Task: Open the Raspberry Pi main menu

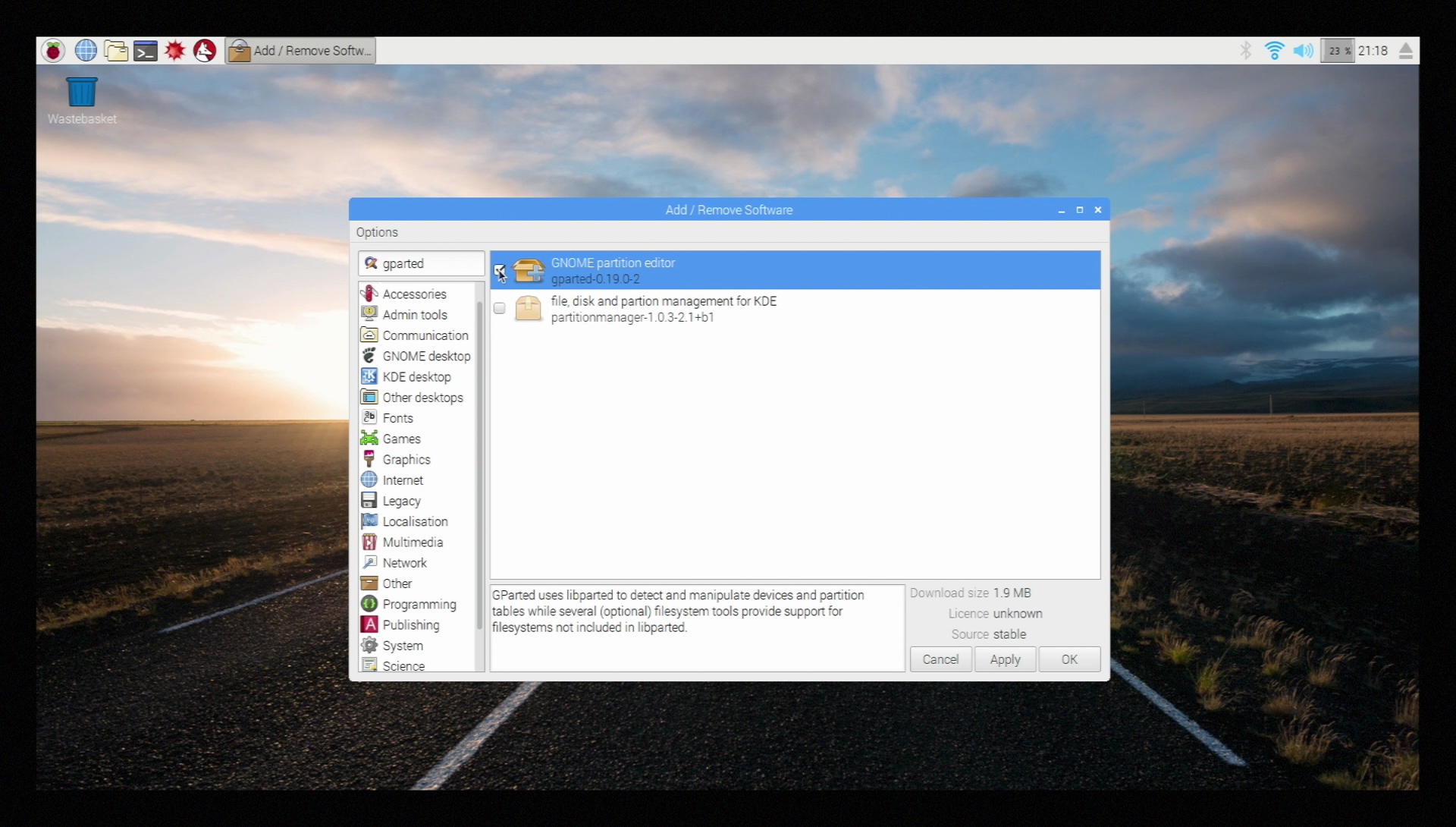Action: tap(53, 51)
